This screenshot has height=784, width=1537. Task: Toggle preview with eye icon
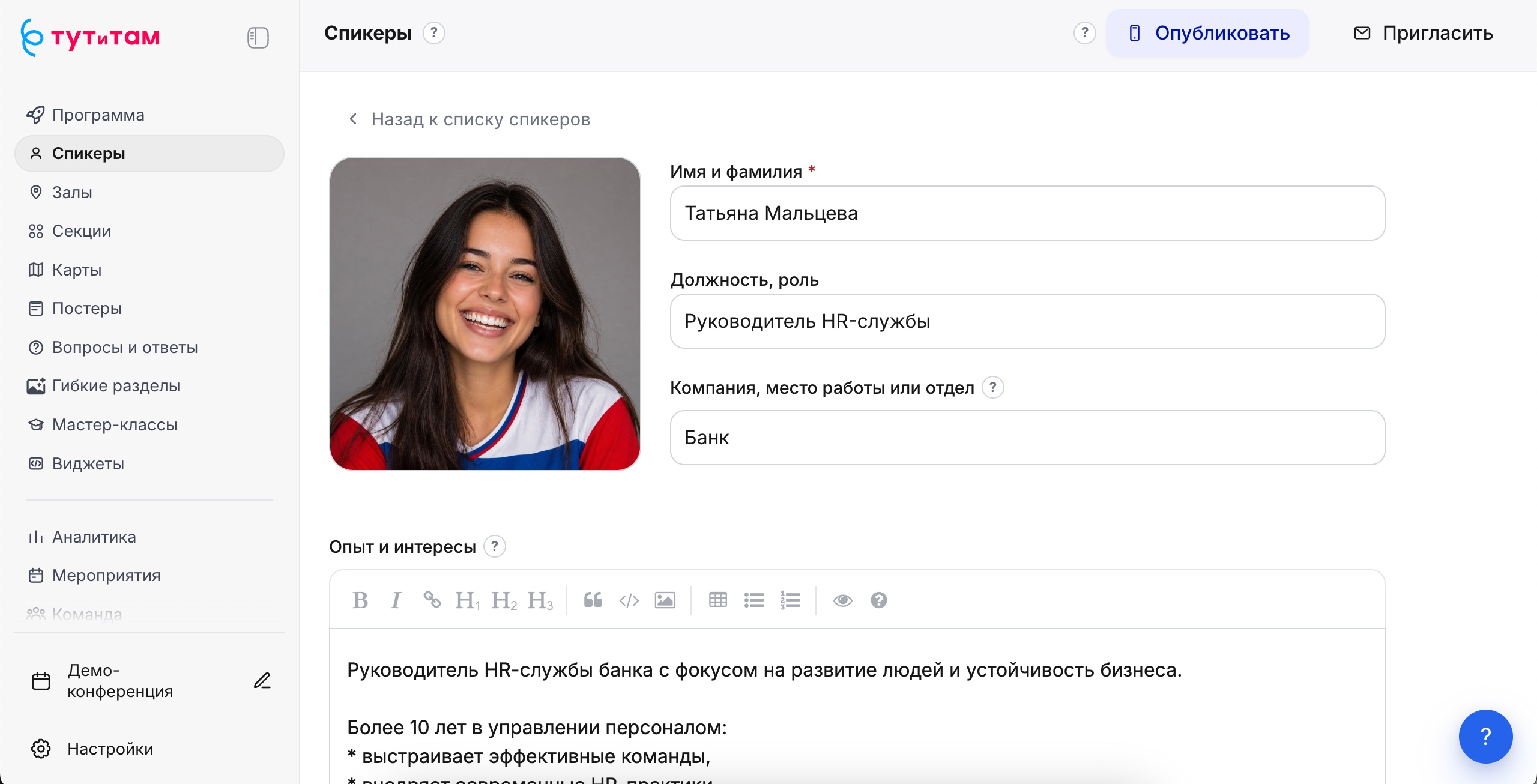coord(843,600)
